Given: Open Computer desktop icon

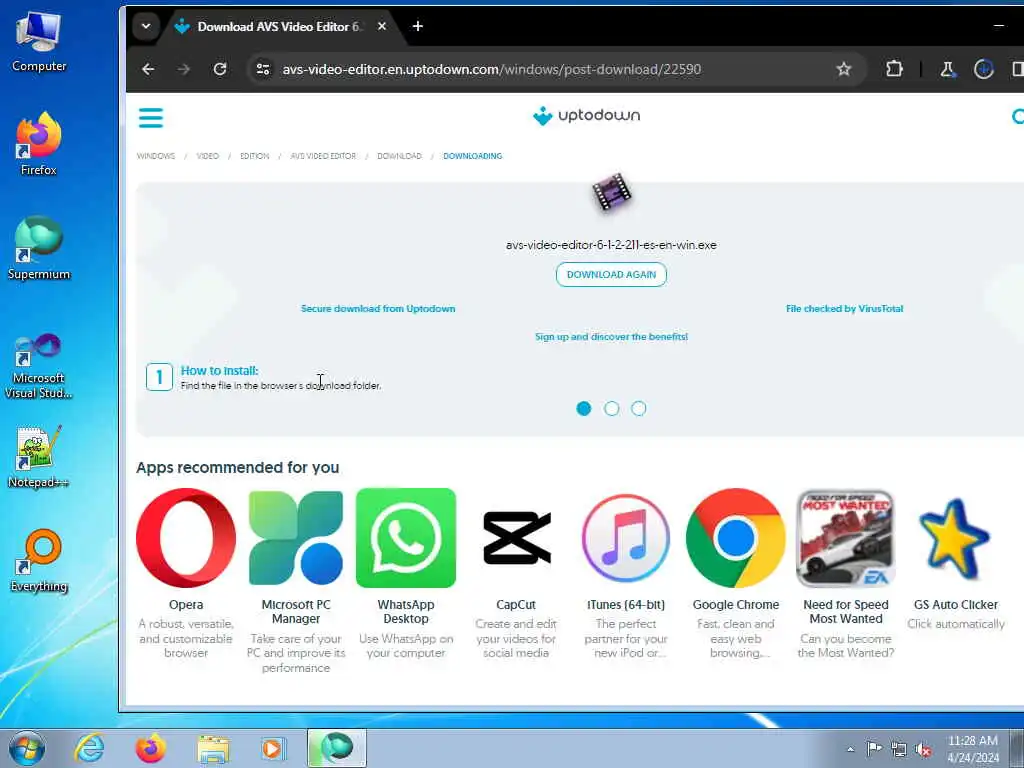Looking at the screenshot, I should [x=39, y=42].
